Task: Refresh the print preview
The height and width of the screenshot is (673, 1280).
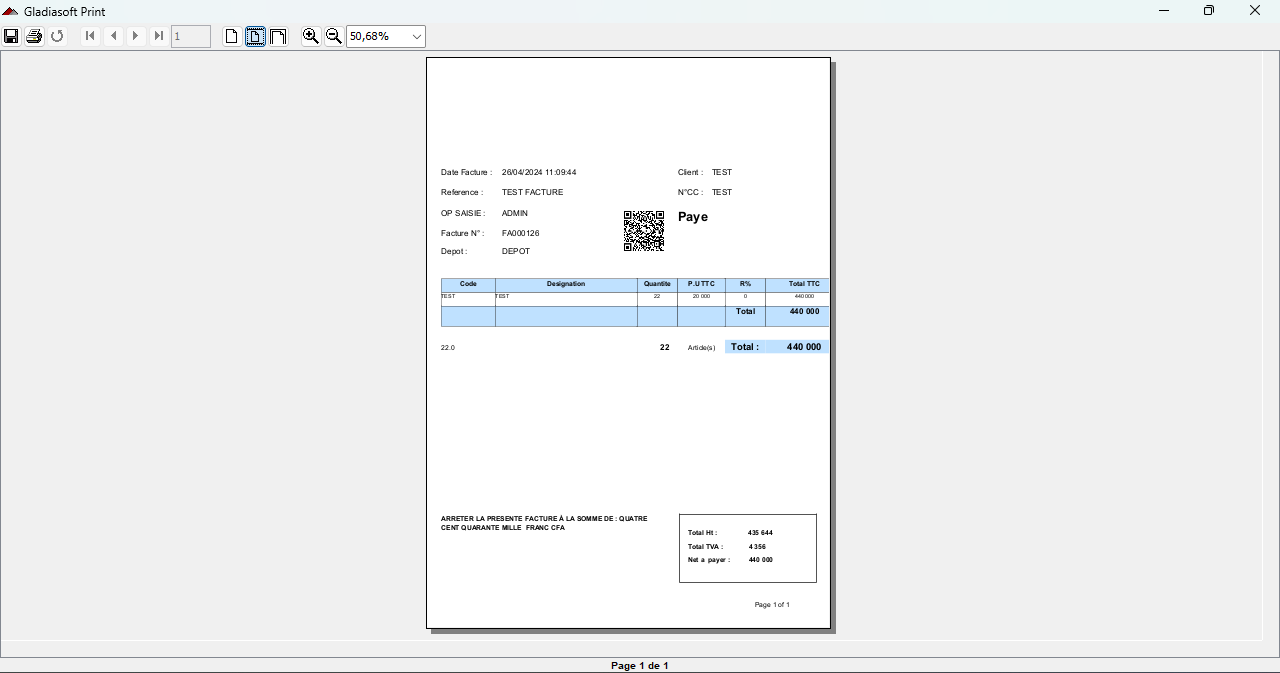Action: [57, 36]
